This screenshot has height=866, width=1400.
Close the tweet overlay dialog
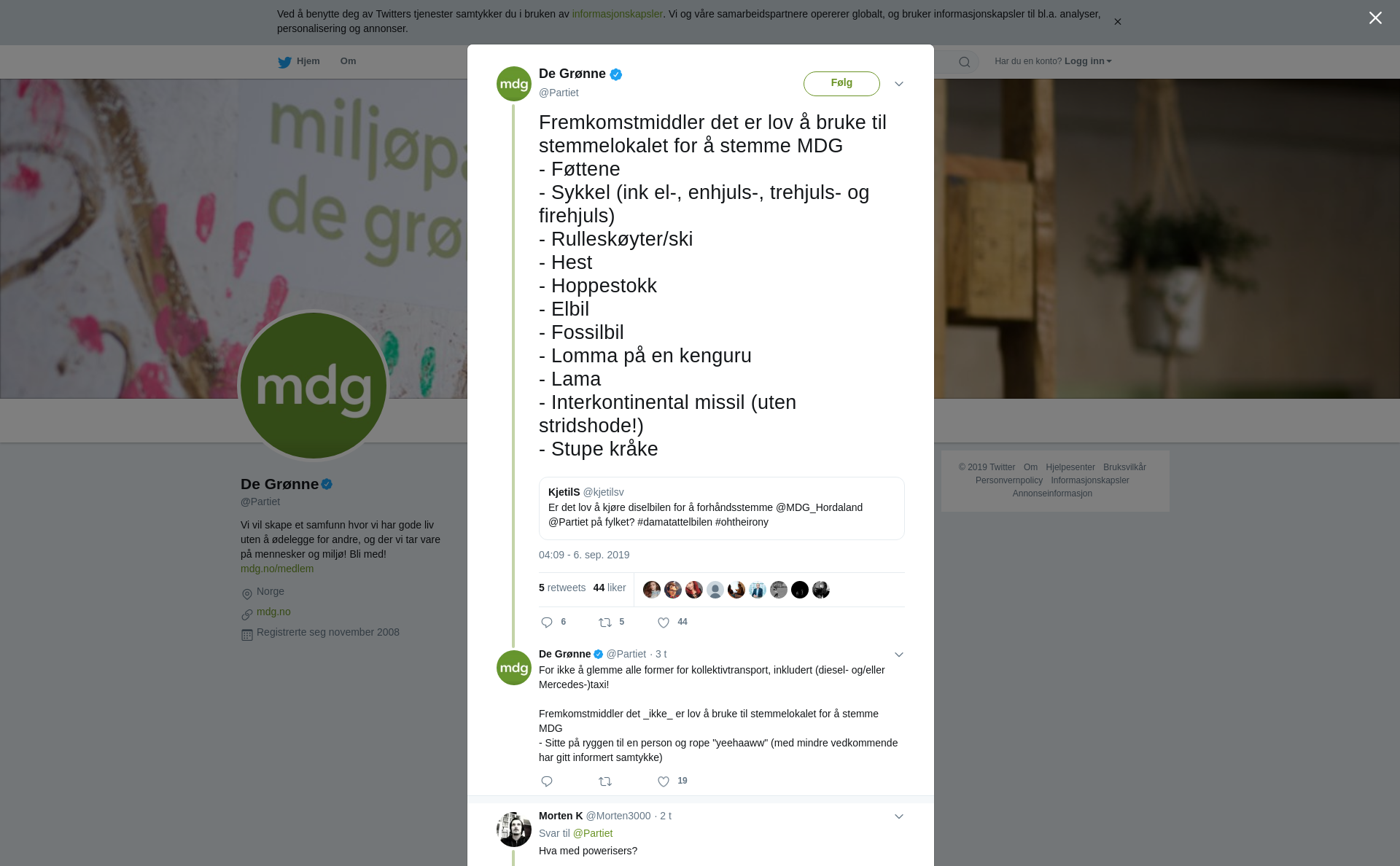click(1375, 17)
